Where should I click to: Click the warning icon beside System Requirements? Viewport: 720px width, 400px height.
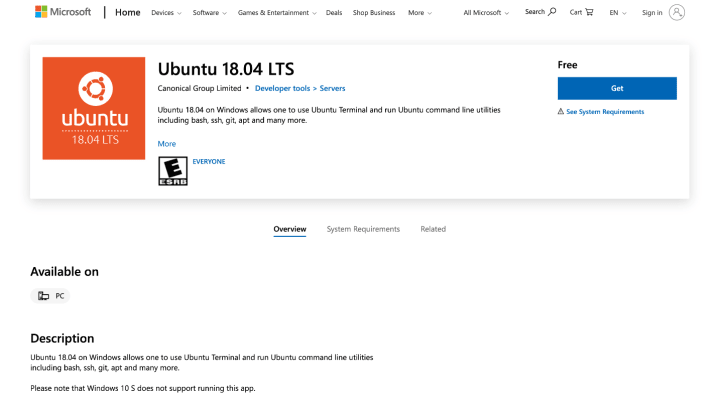(561, 112)
